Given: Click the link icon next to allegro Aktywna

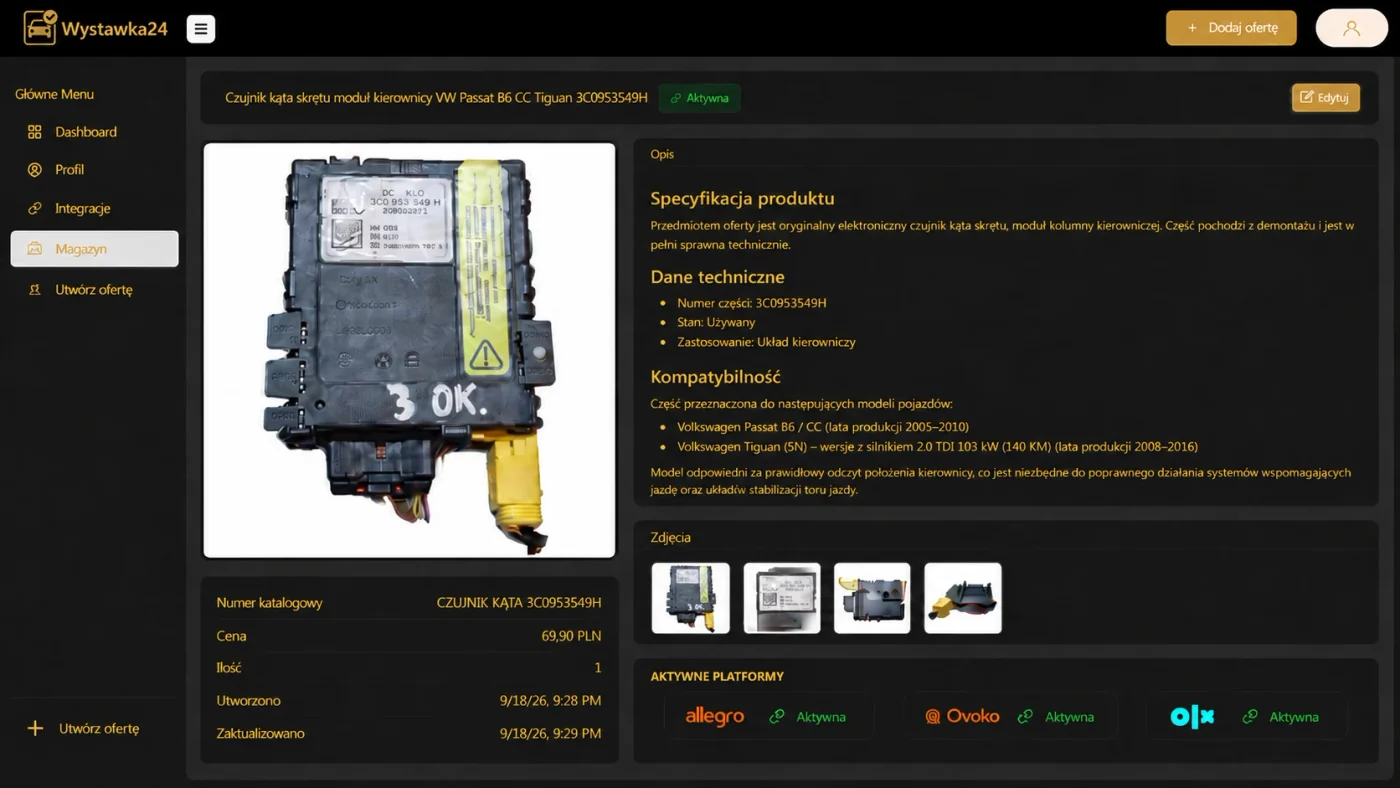Looking at the screenshot, I should click(x=777, y=717).
